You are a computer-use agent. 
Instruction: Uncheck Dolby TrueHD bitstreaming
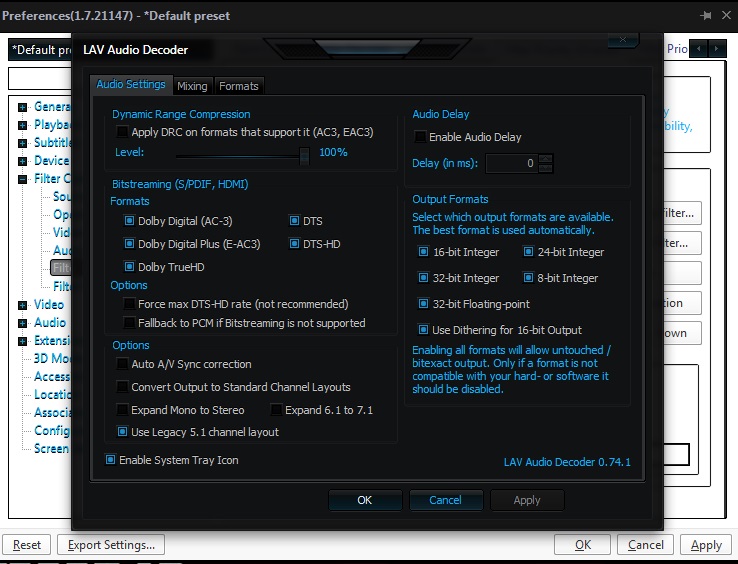(129, 267)
